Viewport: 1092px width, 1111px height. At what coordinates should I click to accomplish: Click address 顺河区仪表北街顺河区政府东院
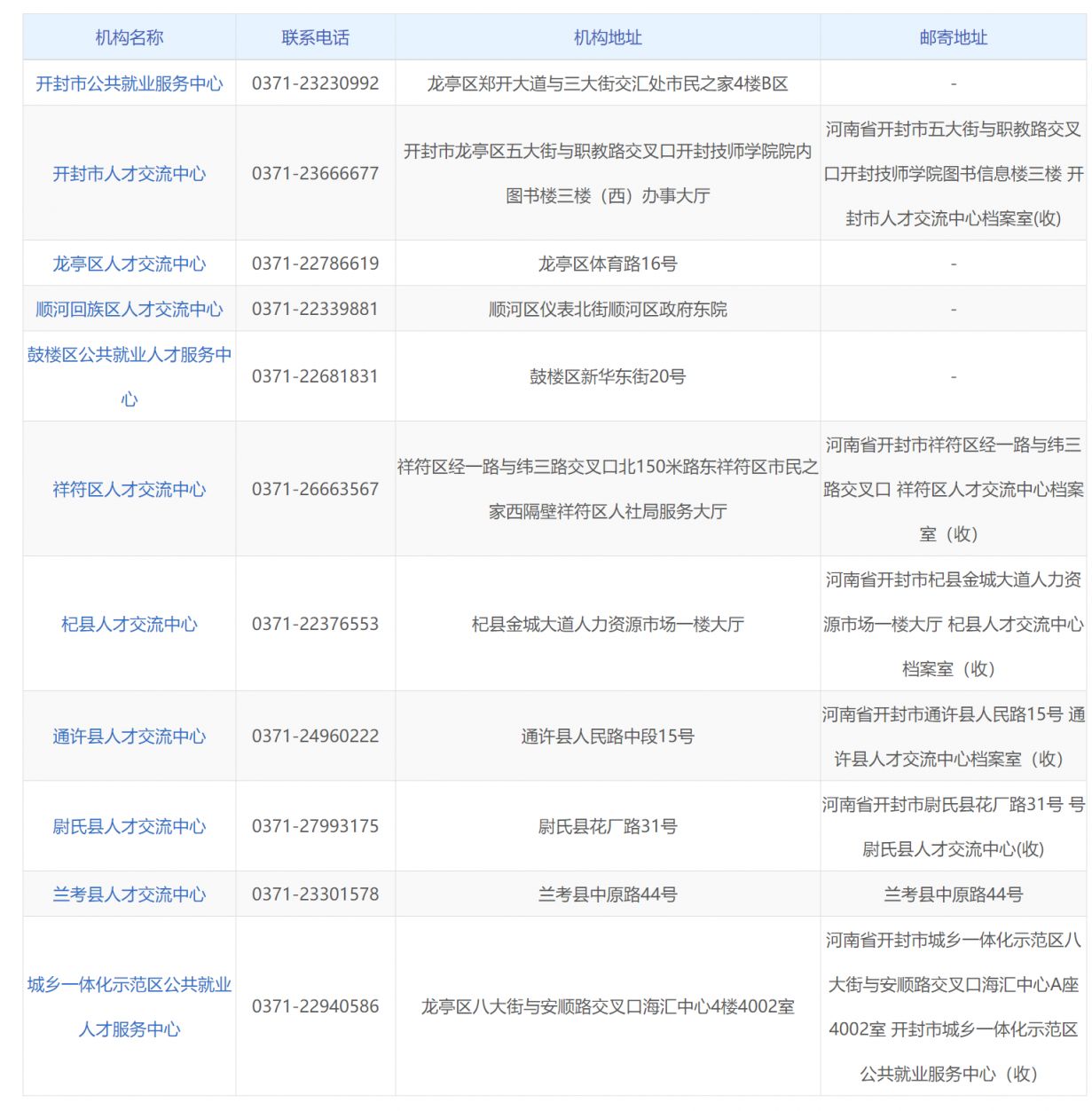coord(608,309)
